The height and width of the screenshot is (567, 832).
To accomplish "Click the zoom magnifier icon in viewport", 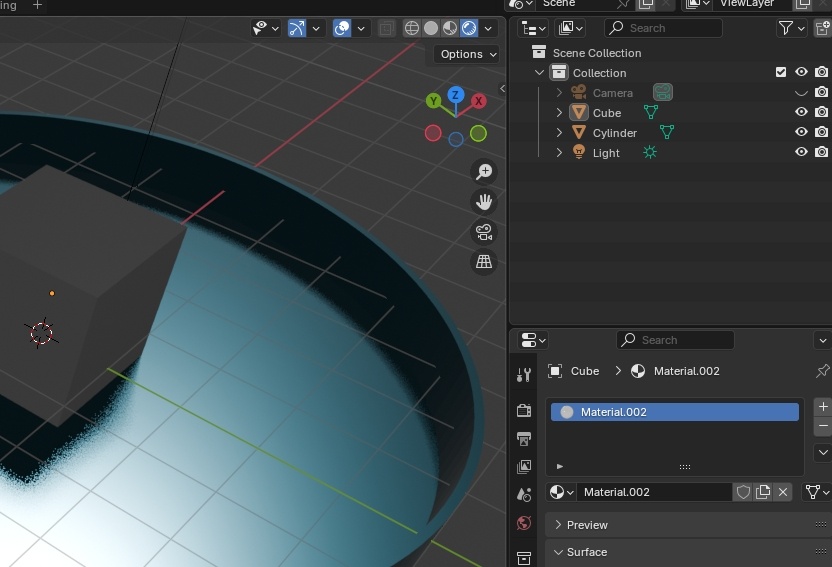I will point(484,172).
